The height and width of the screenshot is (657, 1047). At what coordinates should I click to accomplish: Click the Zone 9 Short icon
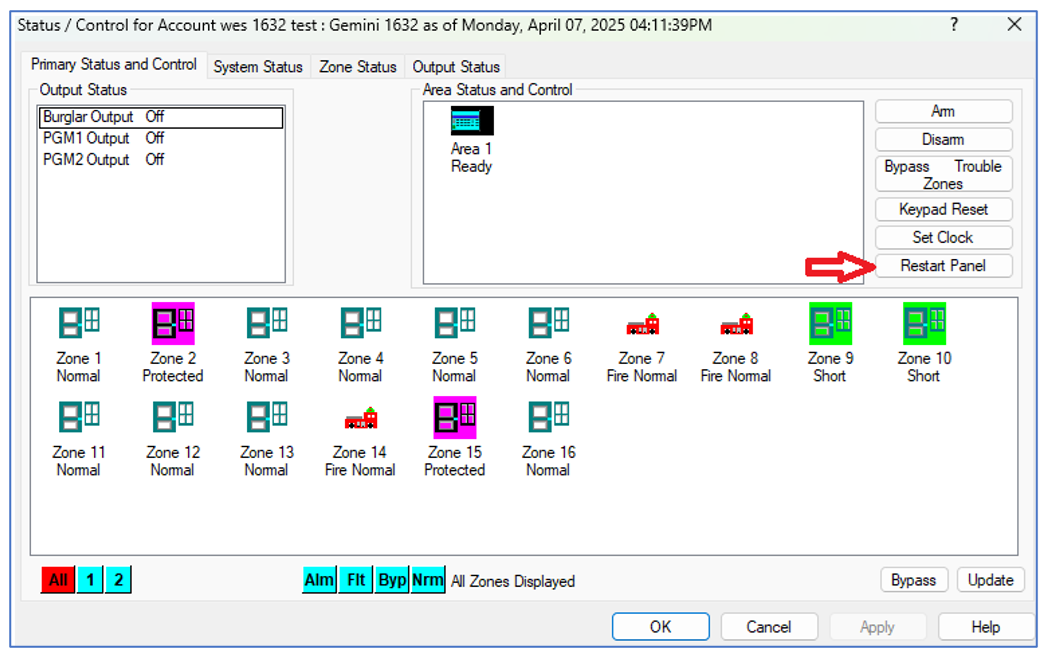point(829,323)
